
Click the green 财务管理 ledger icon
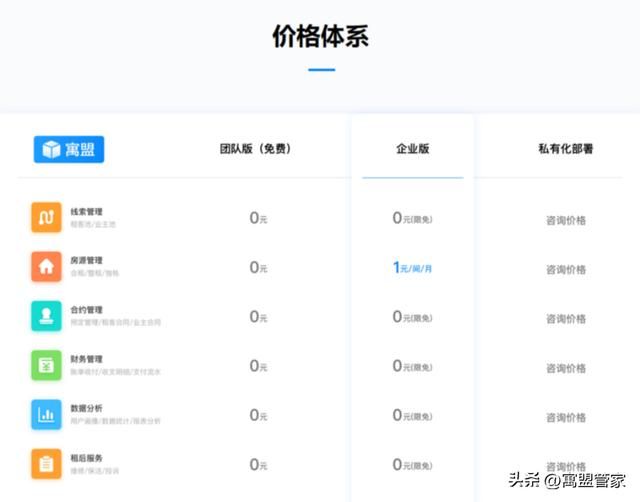47,365
